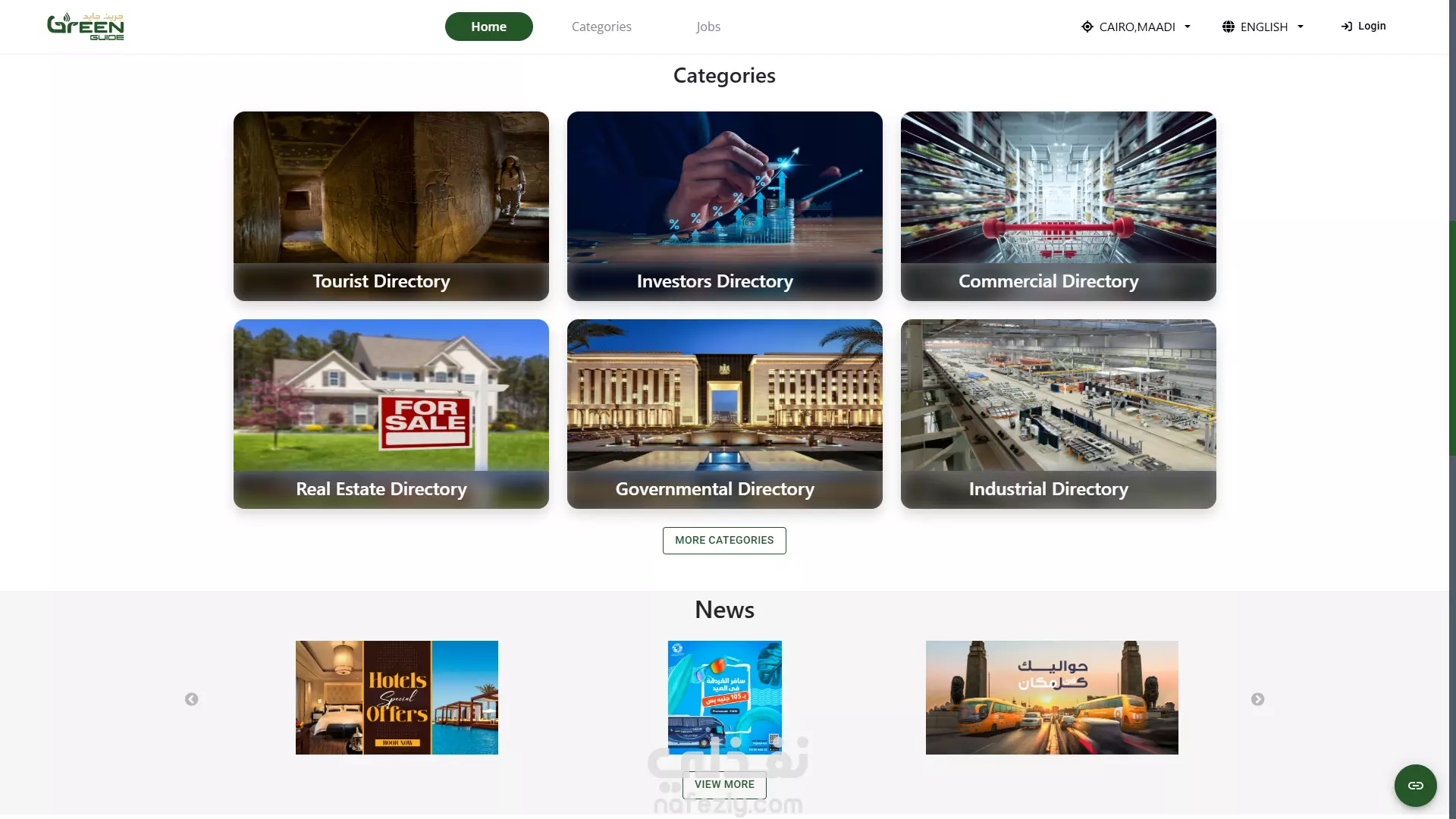The width and height of the screenshot is (1456, 819).
Task: Expand the CAIRO,MAADI location dropdown
Action: (x=1136, y=27)
